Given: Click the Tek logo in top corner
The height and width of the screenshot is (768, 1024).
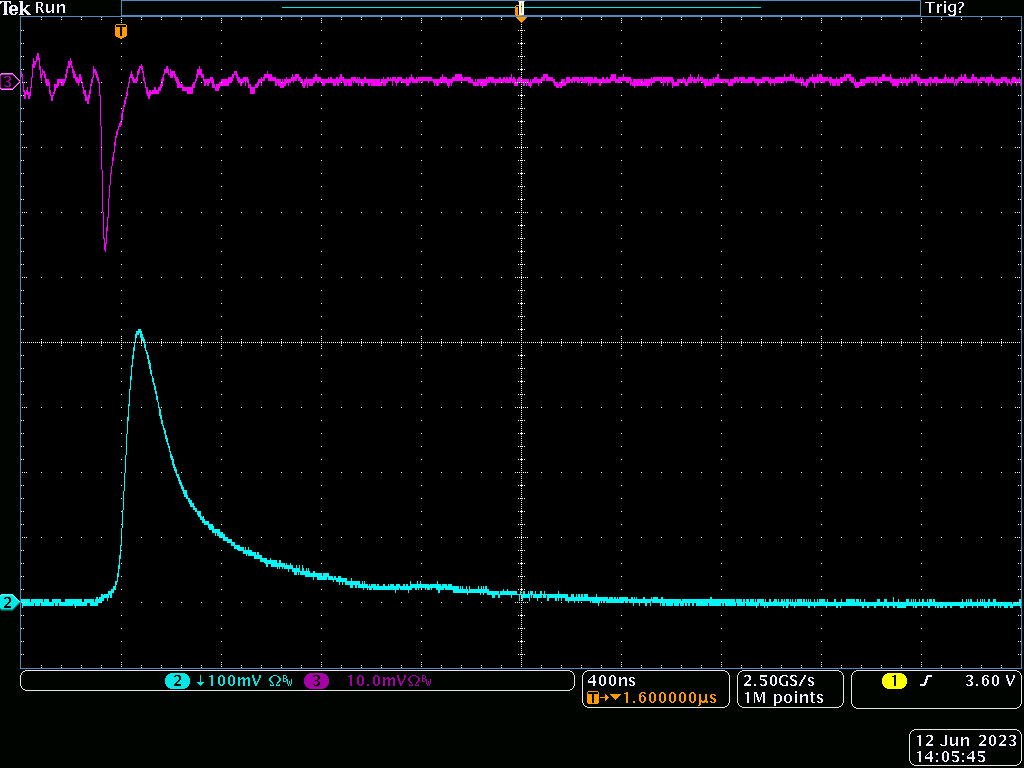Looking at the screenshot, I should [15, 8].
